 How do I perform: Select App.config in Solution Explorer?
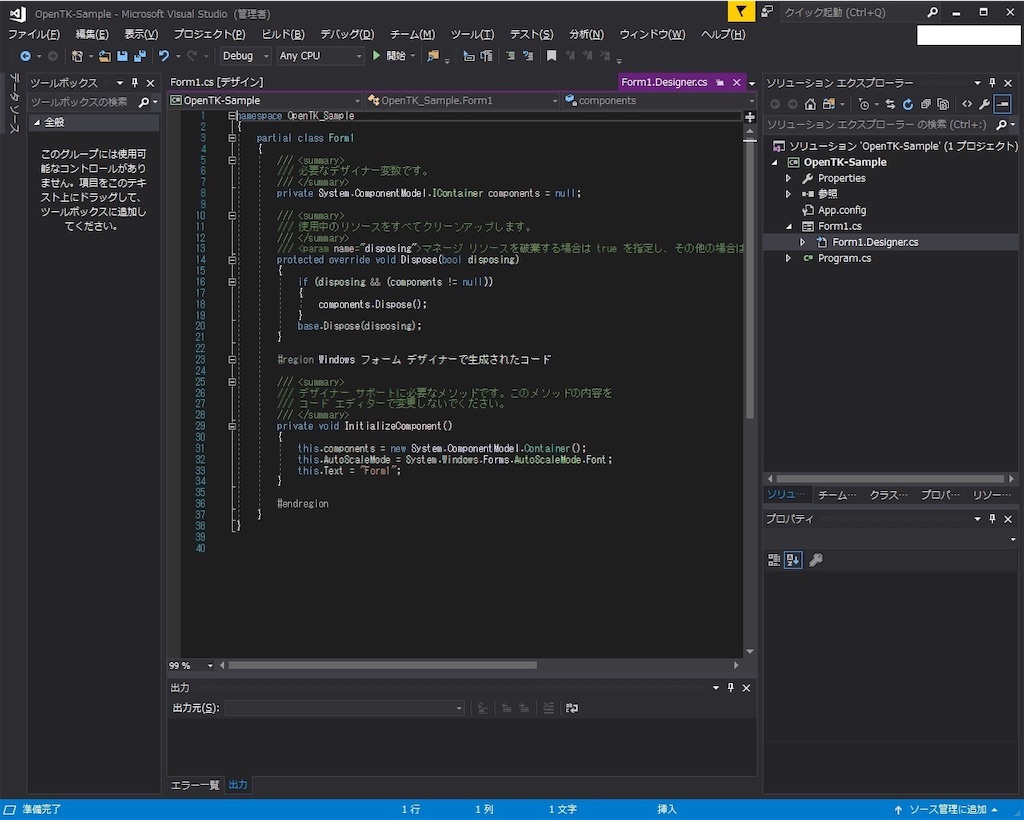(x=842, y=210)
